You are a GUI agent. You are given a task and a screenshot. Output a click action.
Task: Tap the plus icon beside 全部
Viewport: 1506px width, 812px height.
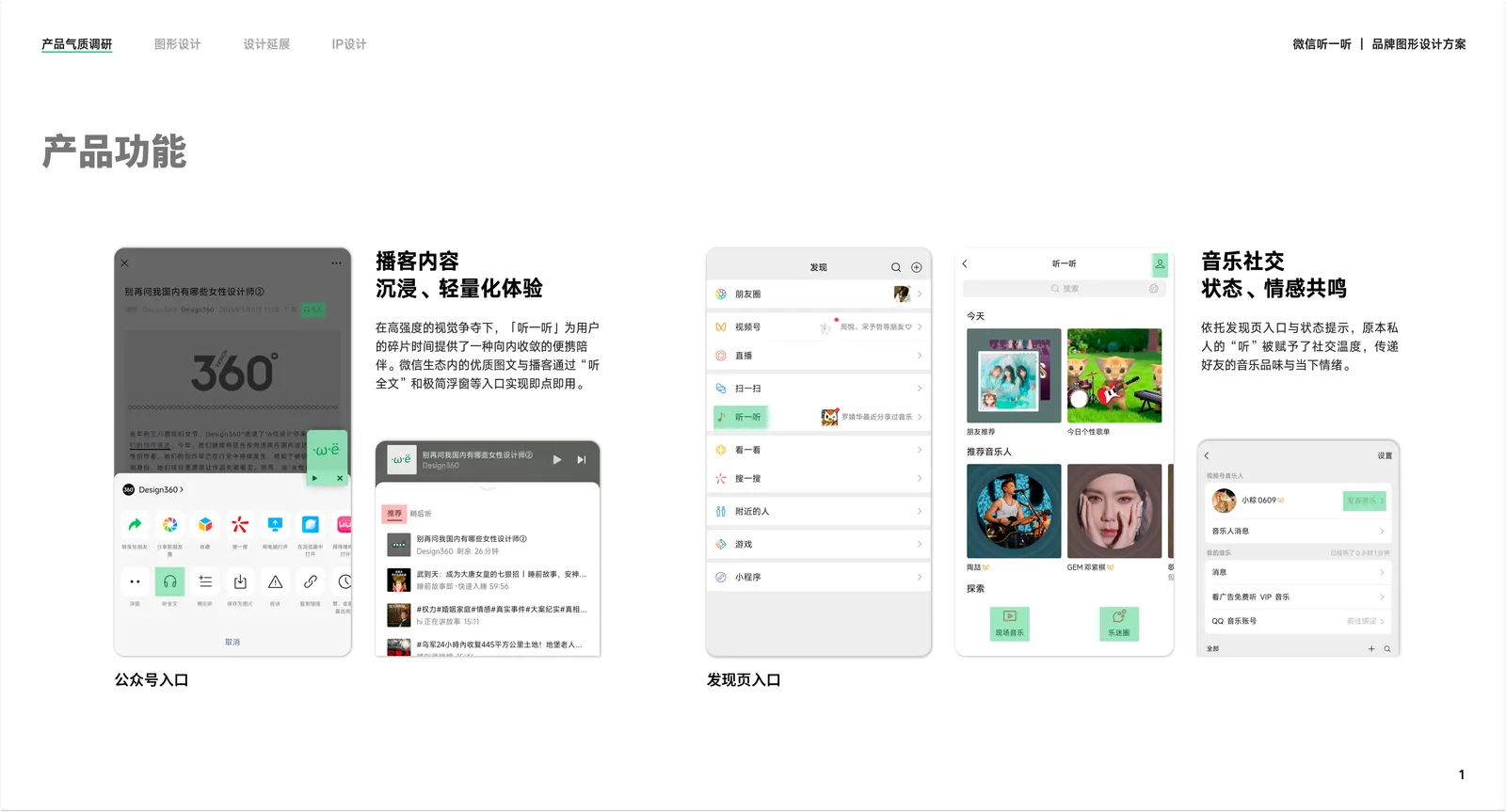coord(1371,649)
